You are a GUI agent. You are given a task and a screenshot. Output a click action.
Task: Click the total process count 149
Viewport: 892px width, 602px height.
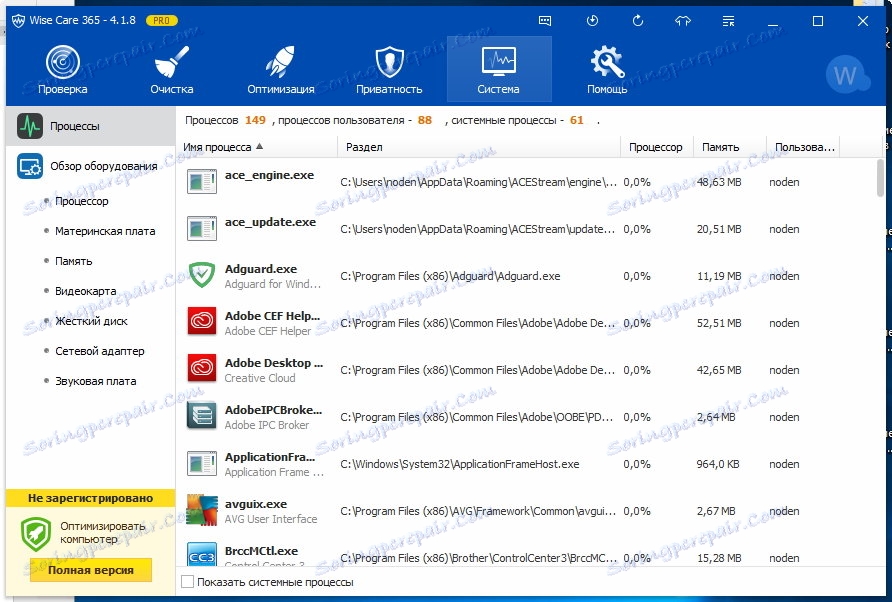255,120
